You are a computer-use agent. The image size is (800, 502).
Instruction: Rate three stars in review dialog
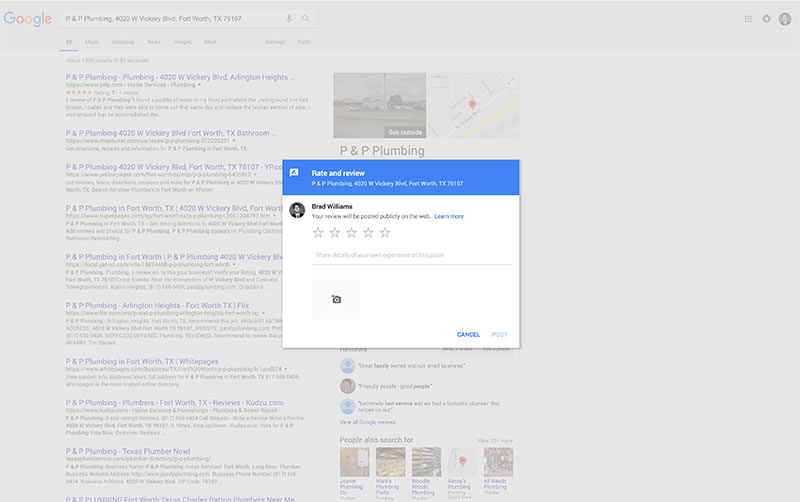(352, 233)
